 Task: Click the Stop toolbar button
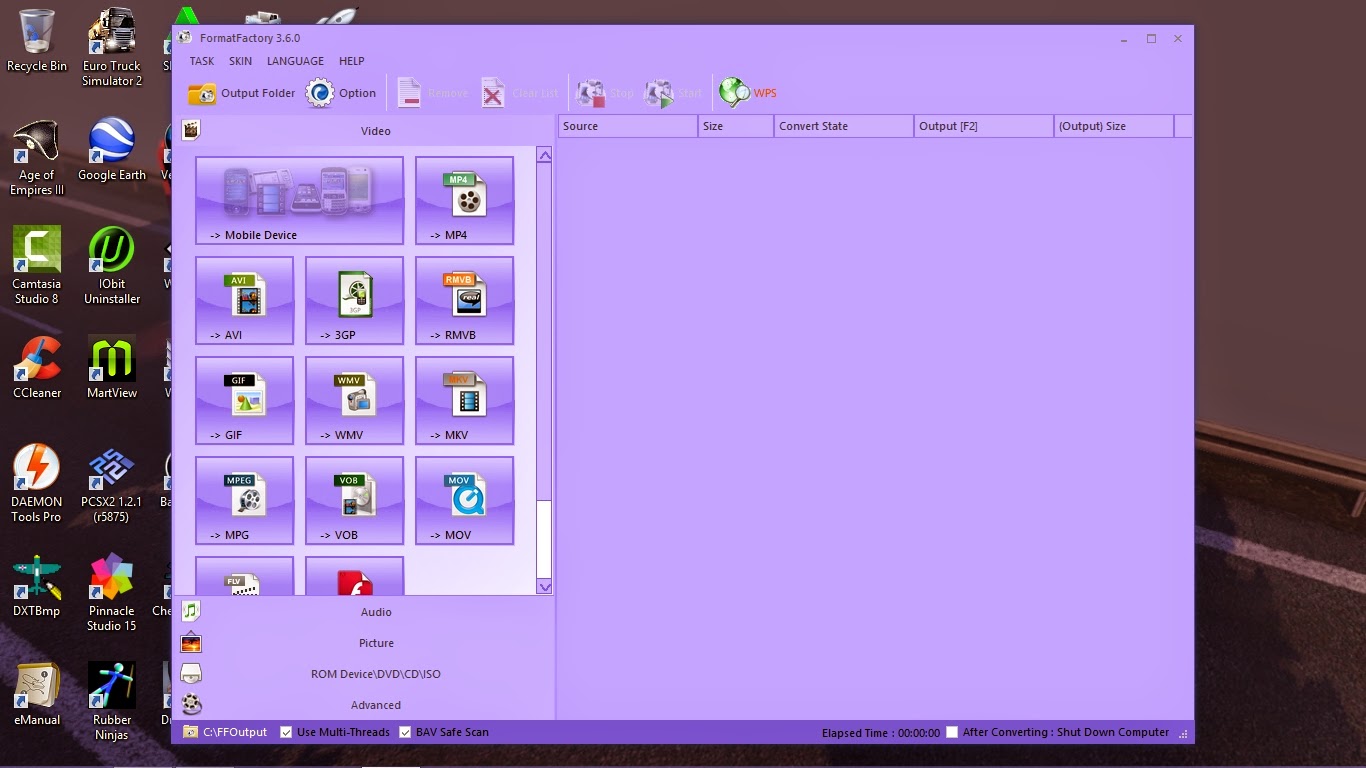pos(606,93)
